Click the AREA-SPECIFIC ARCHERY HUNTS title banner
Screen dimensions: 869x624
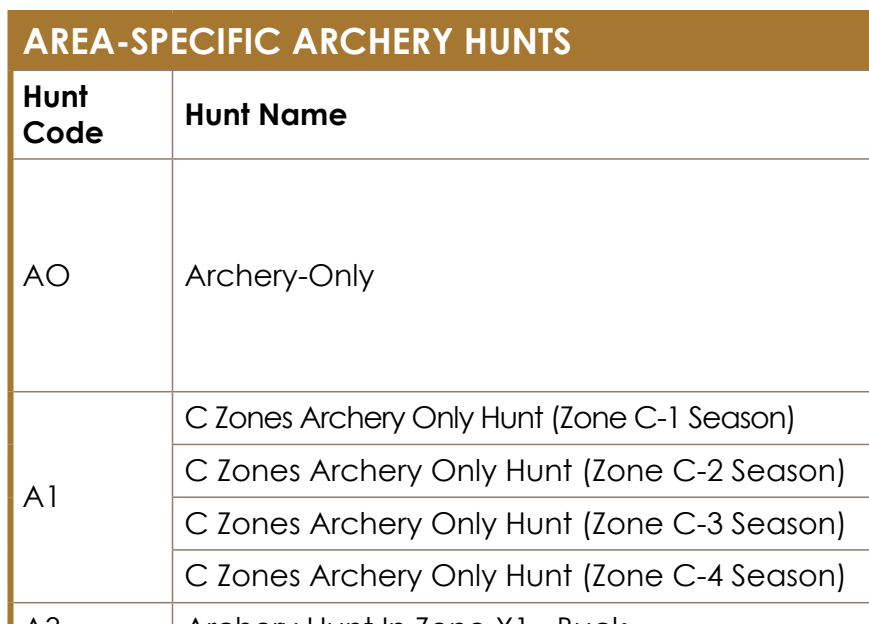(438, 40)
